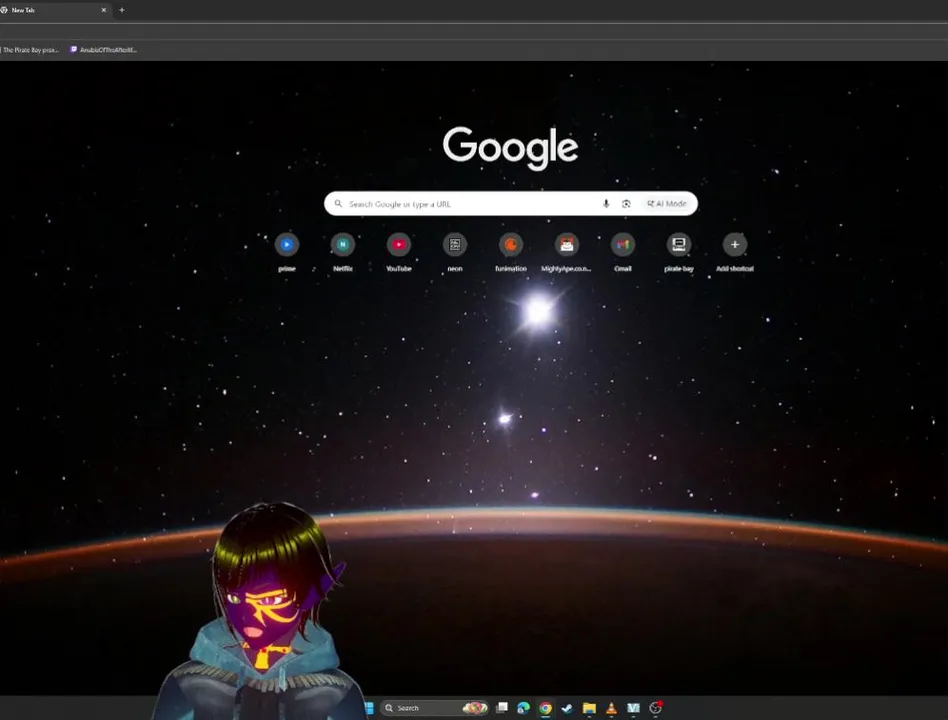Open the pirate bay shortcut
948x720 pixels.
[679, 245]
